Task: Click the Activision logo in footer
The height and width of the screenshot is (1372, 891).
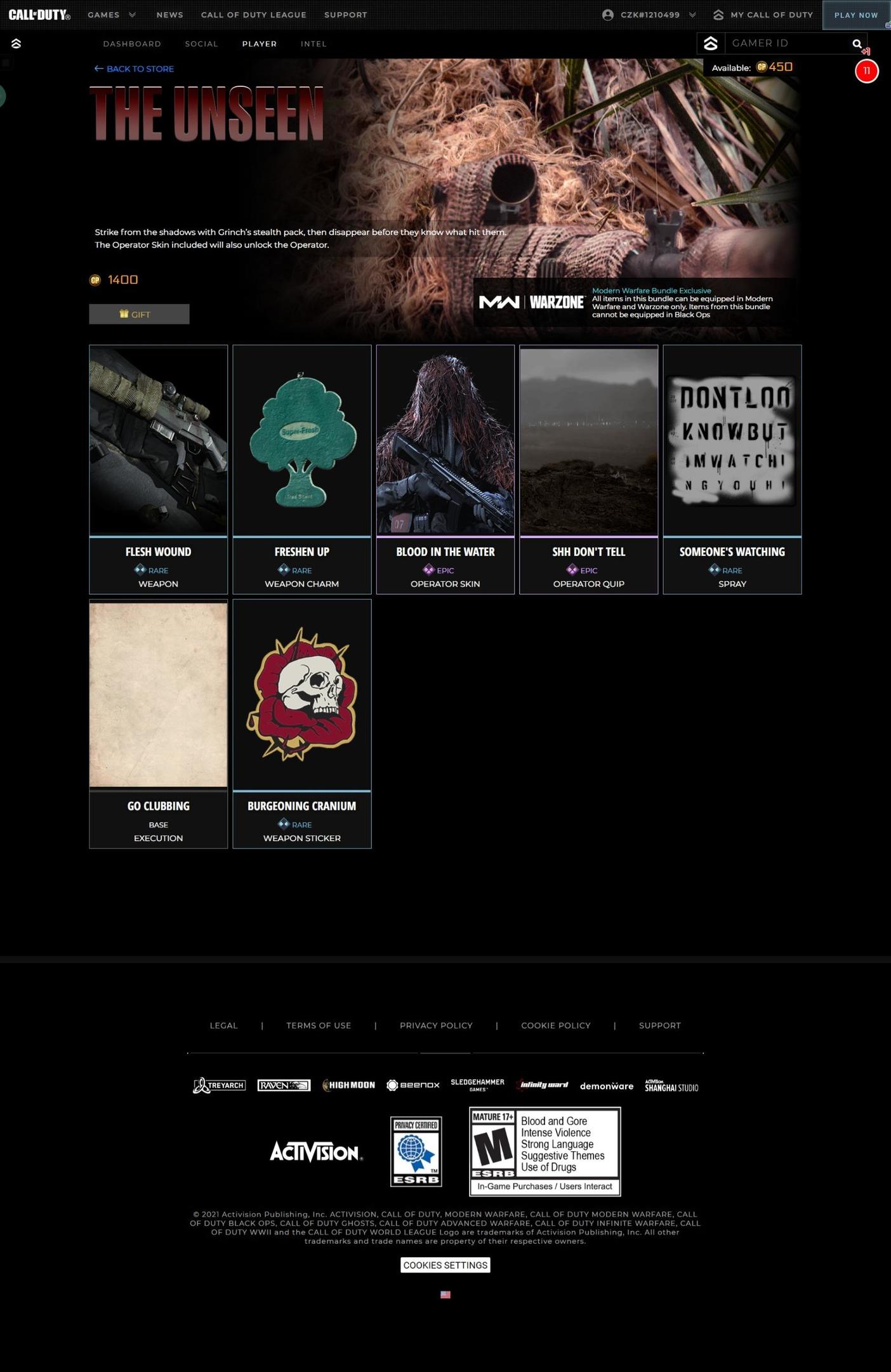Action: (x=315, y=1152)
